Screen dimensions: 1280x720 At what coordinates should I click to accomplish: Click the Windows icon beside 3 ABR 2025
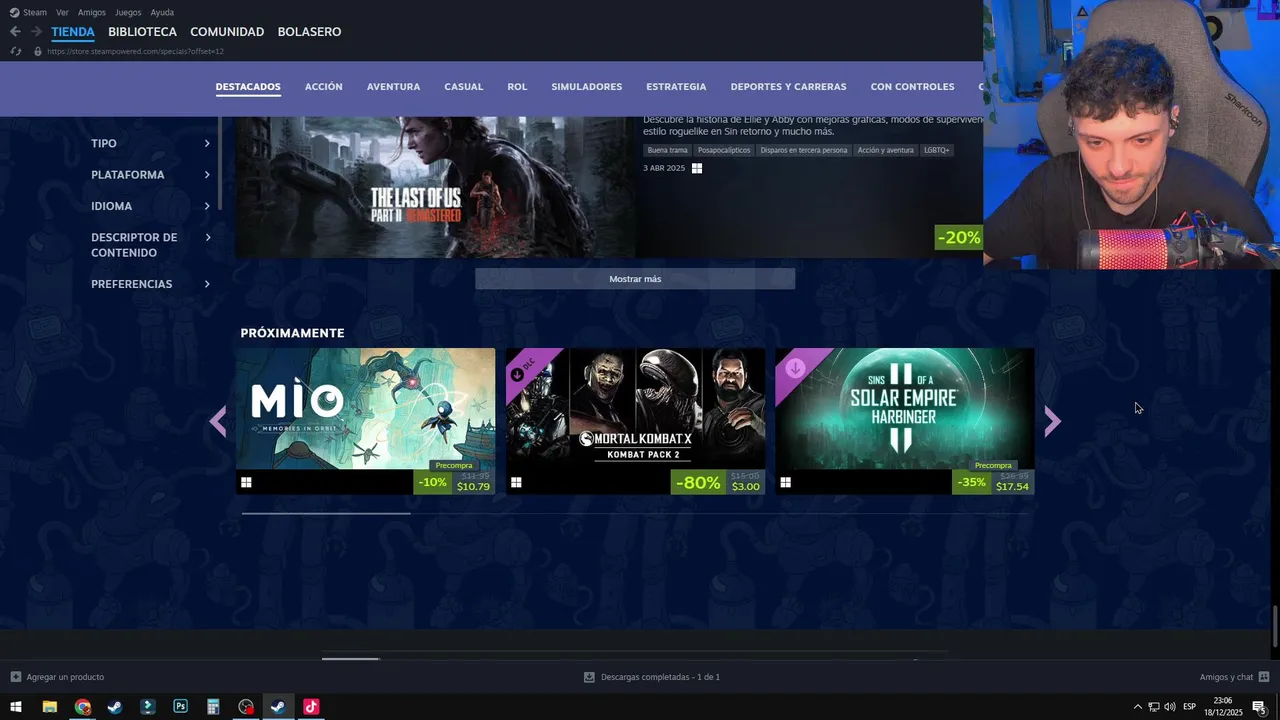coord(697,168)
